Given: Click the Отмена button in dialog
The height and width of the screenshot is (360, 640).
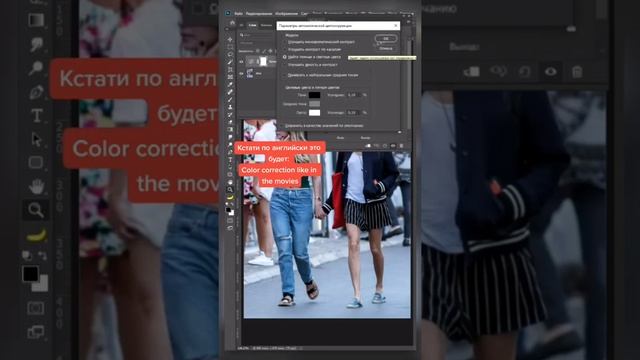Looking at the screenshot, I should tap(386, 48).
